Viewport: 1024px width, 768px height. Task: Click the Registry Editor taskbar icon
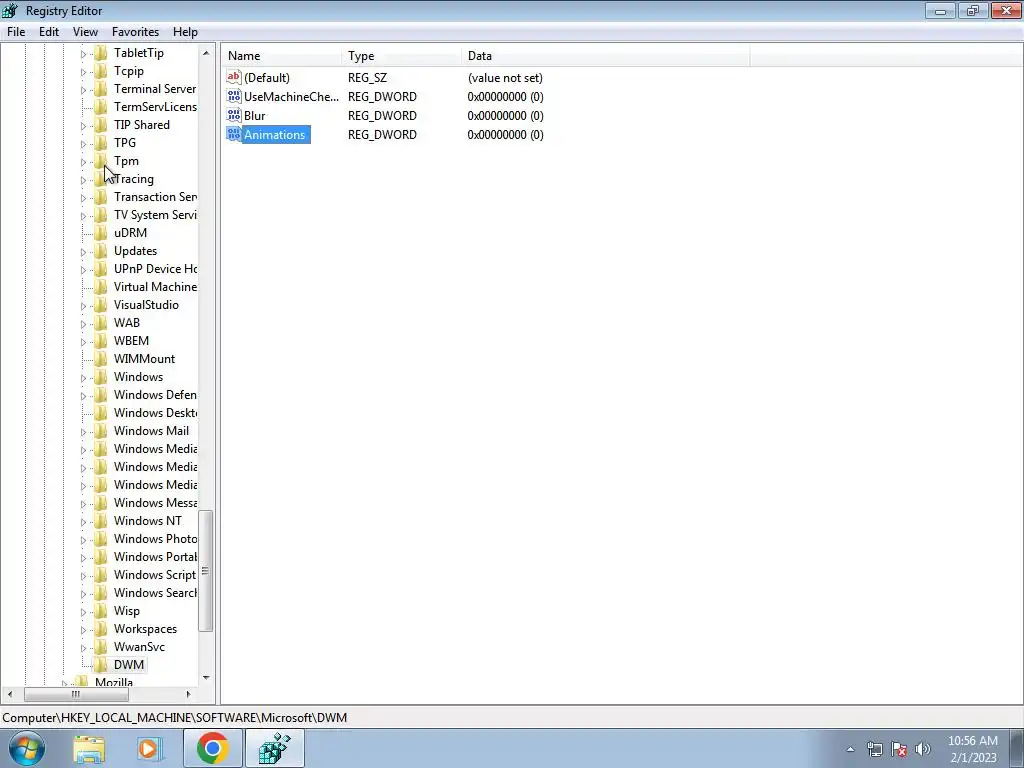click(275, 748)
